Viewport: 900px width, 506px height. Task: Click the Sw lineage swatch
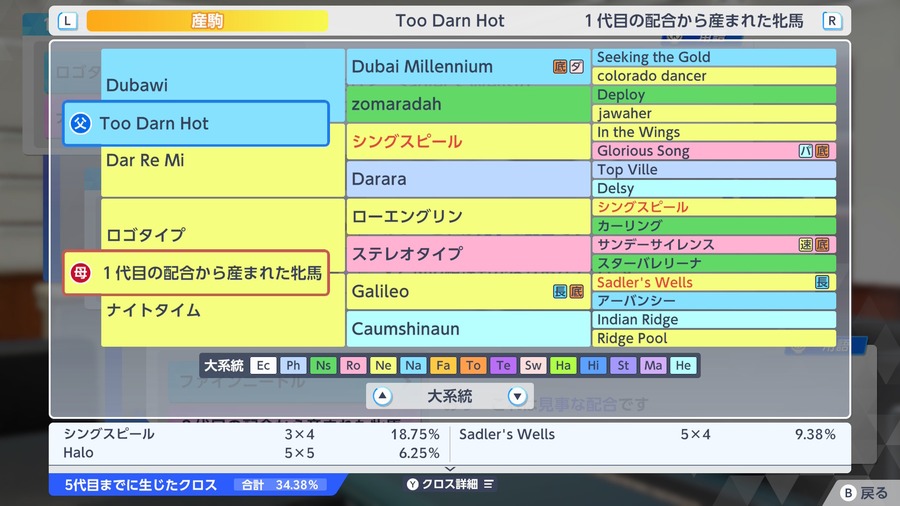point(533,365)
